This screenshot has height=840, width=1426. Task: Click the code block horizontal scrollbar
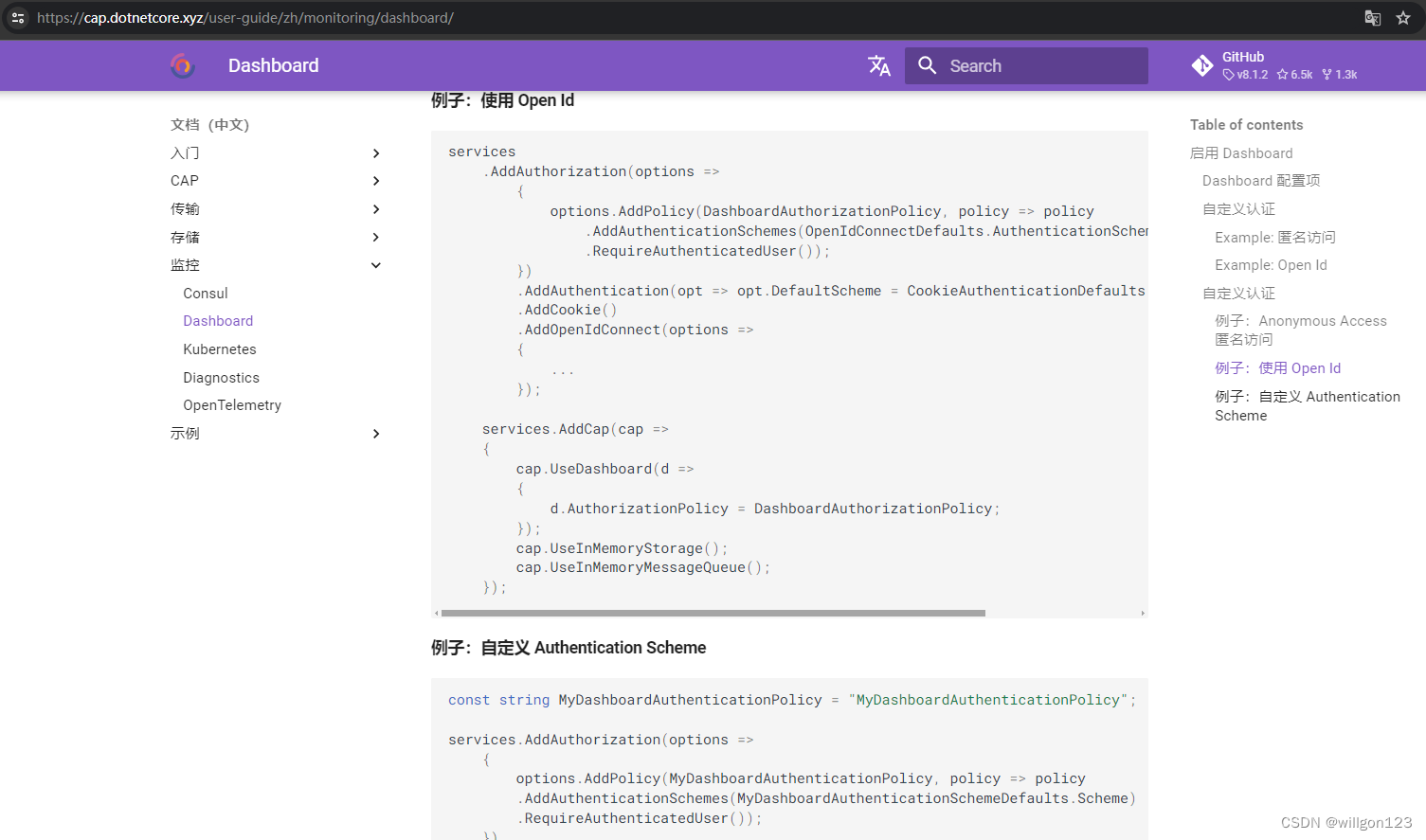coord(713,614)
